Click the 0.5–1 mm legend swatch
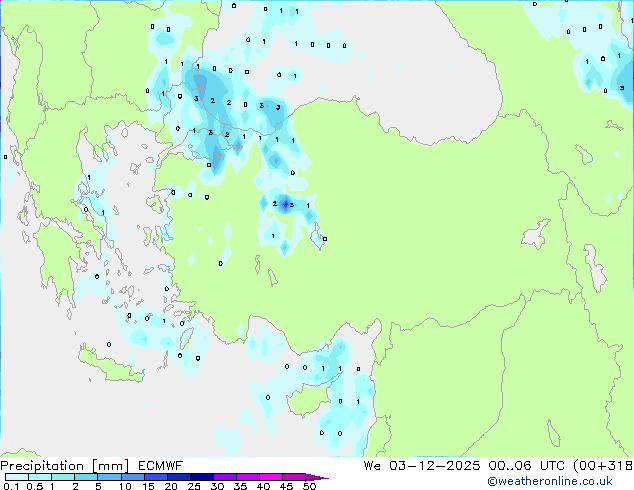This screenshot has height=490, width=634. [x=40, y=477]
